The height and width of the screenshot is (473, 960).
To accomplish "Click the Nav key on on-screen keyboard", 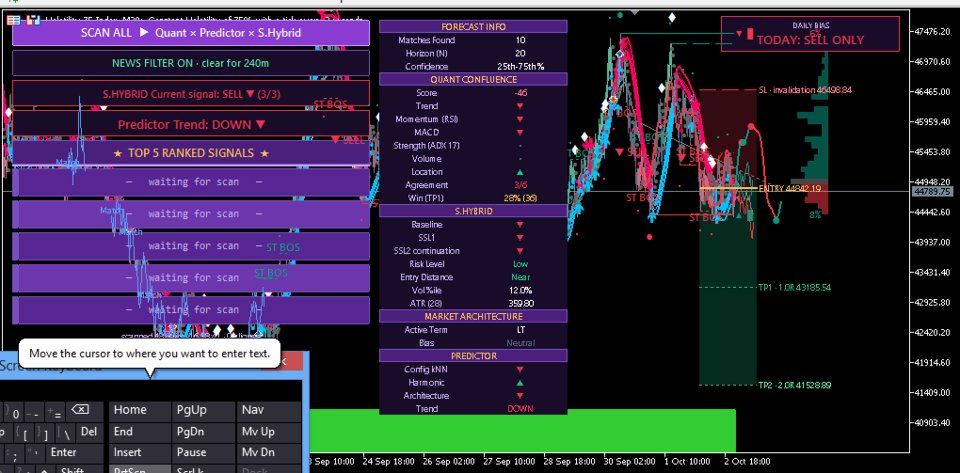I will (268, 411).
